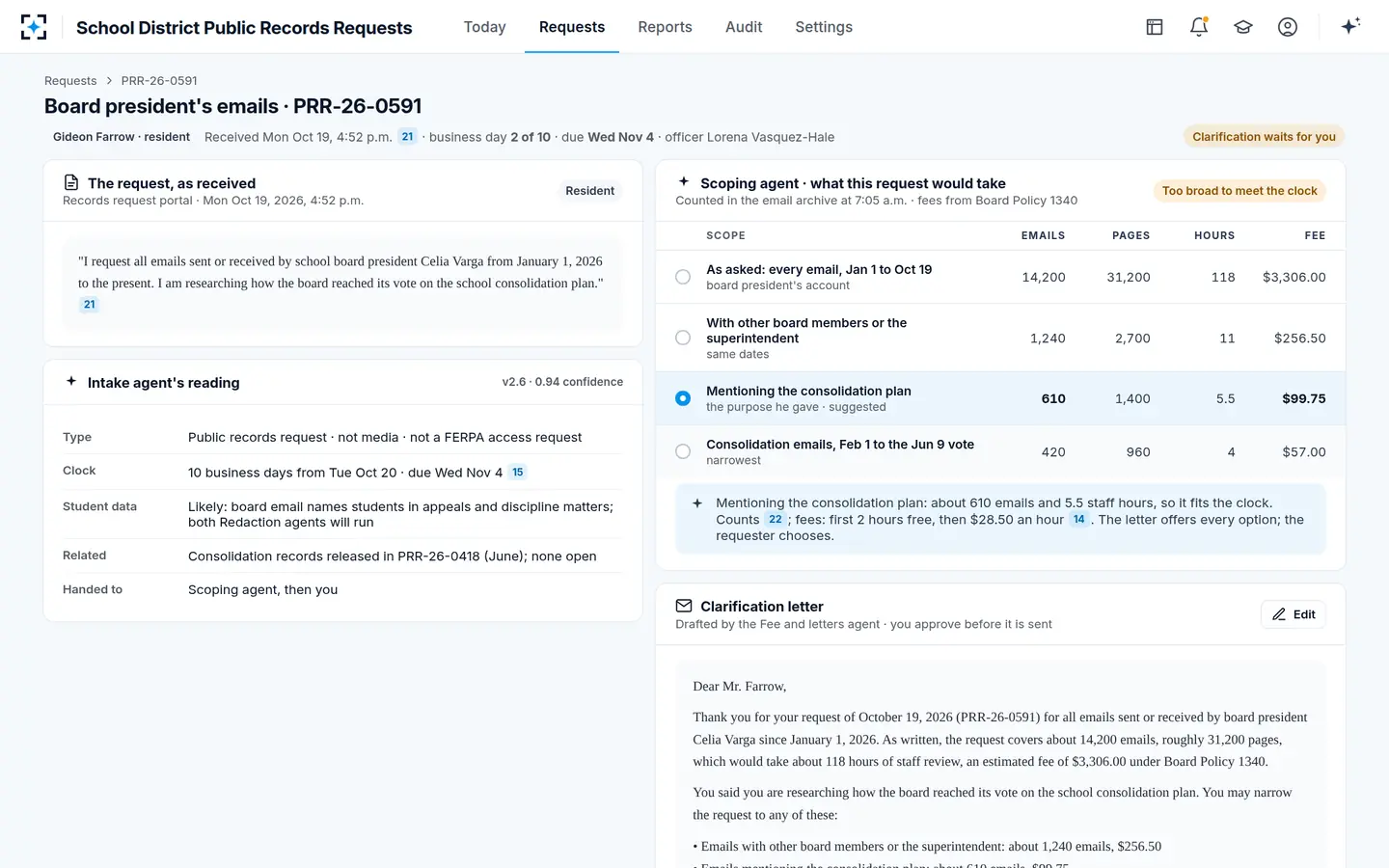Click the sparkle icon beside "Scoping agent"
Image resolution: width=1389 pixels, height=868 pixels.
(684, 181)
